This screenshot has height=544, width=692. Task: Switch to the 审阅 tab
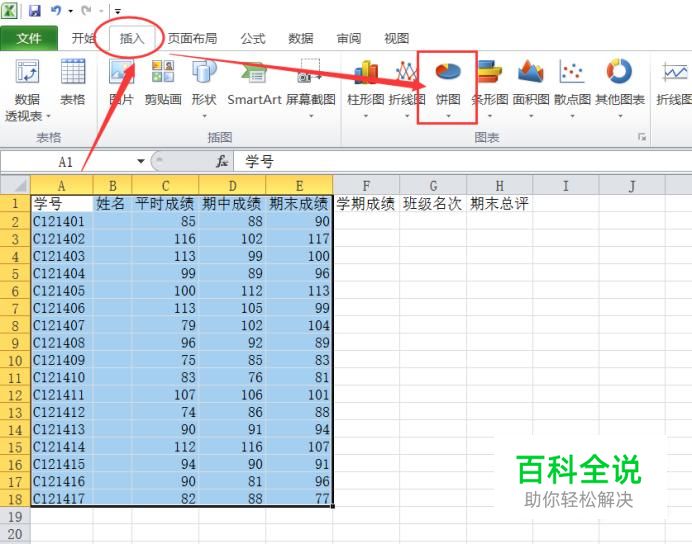(x=349, y=38)
